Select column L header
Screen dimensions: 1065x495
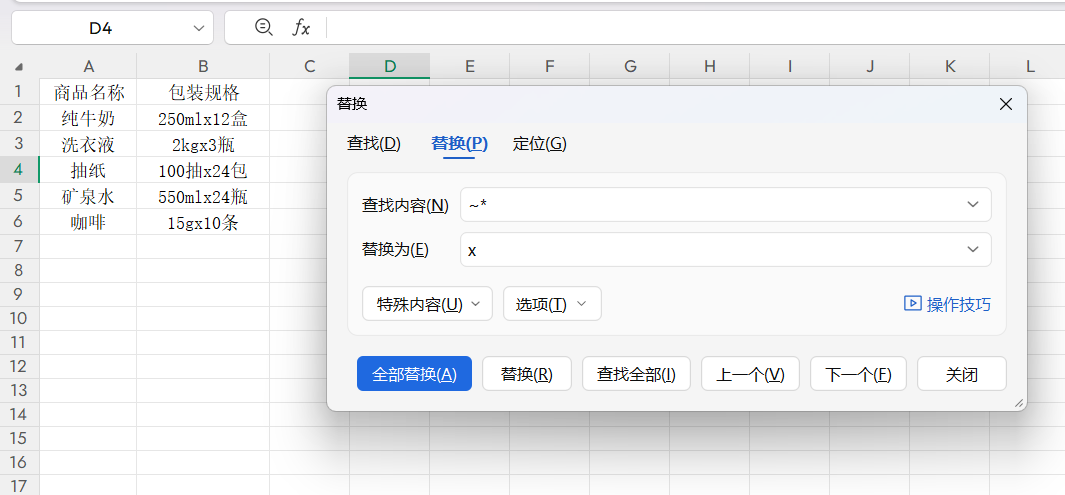[1030, 66]
